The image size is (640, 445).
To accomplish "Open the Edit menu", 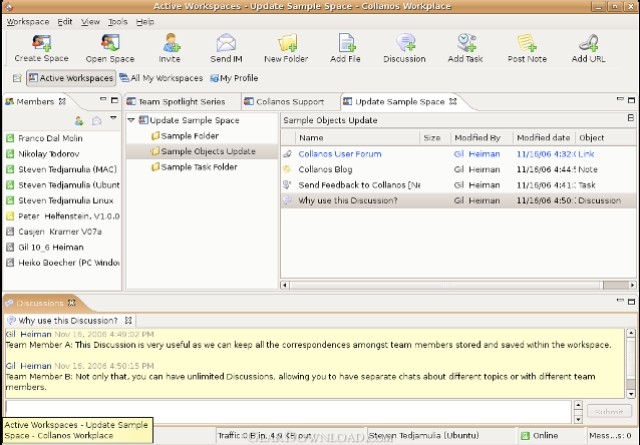I will coord(64,22).
